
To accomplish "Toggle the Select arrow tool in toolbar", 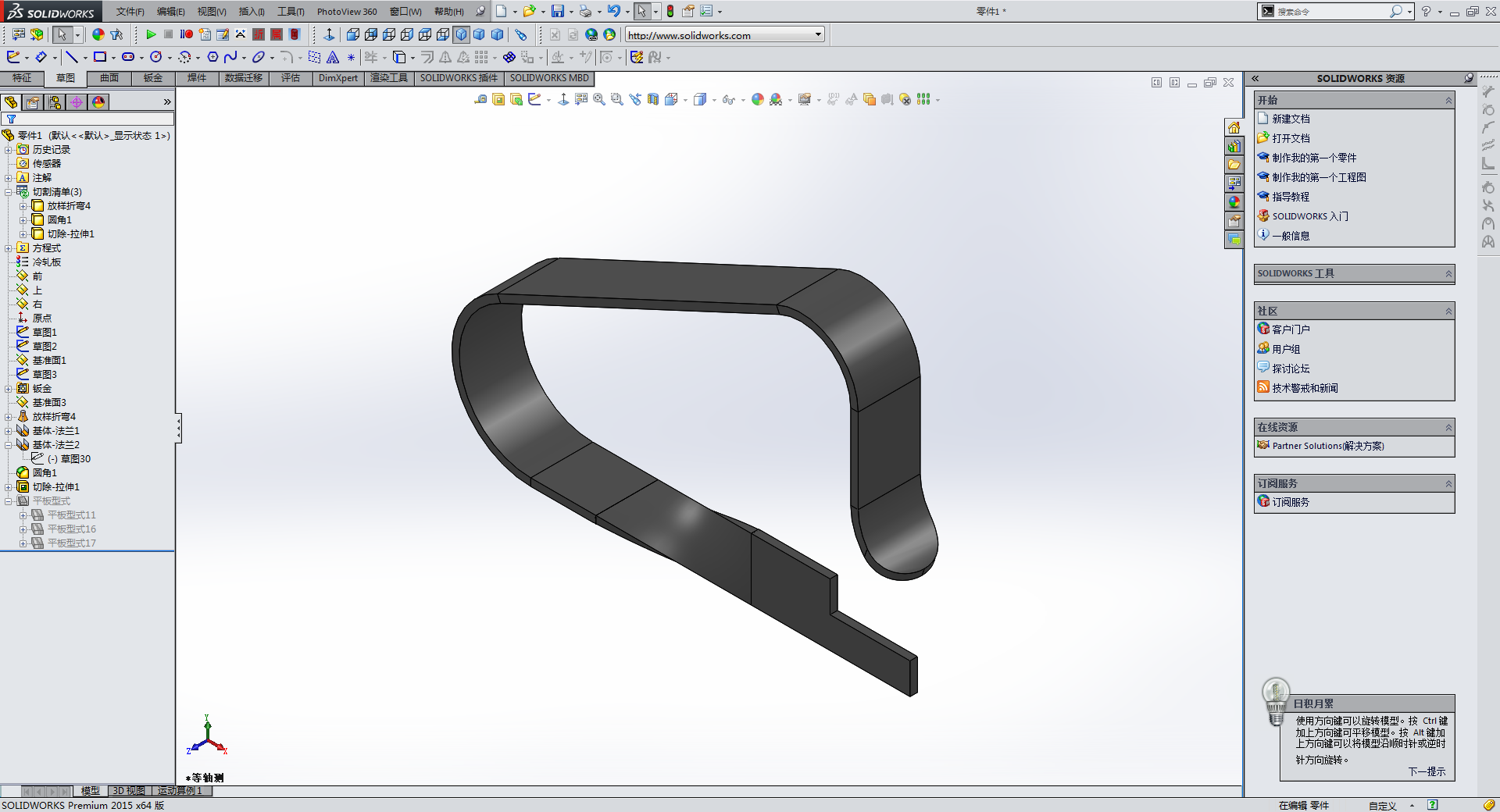I will coord(62,34).
